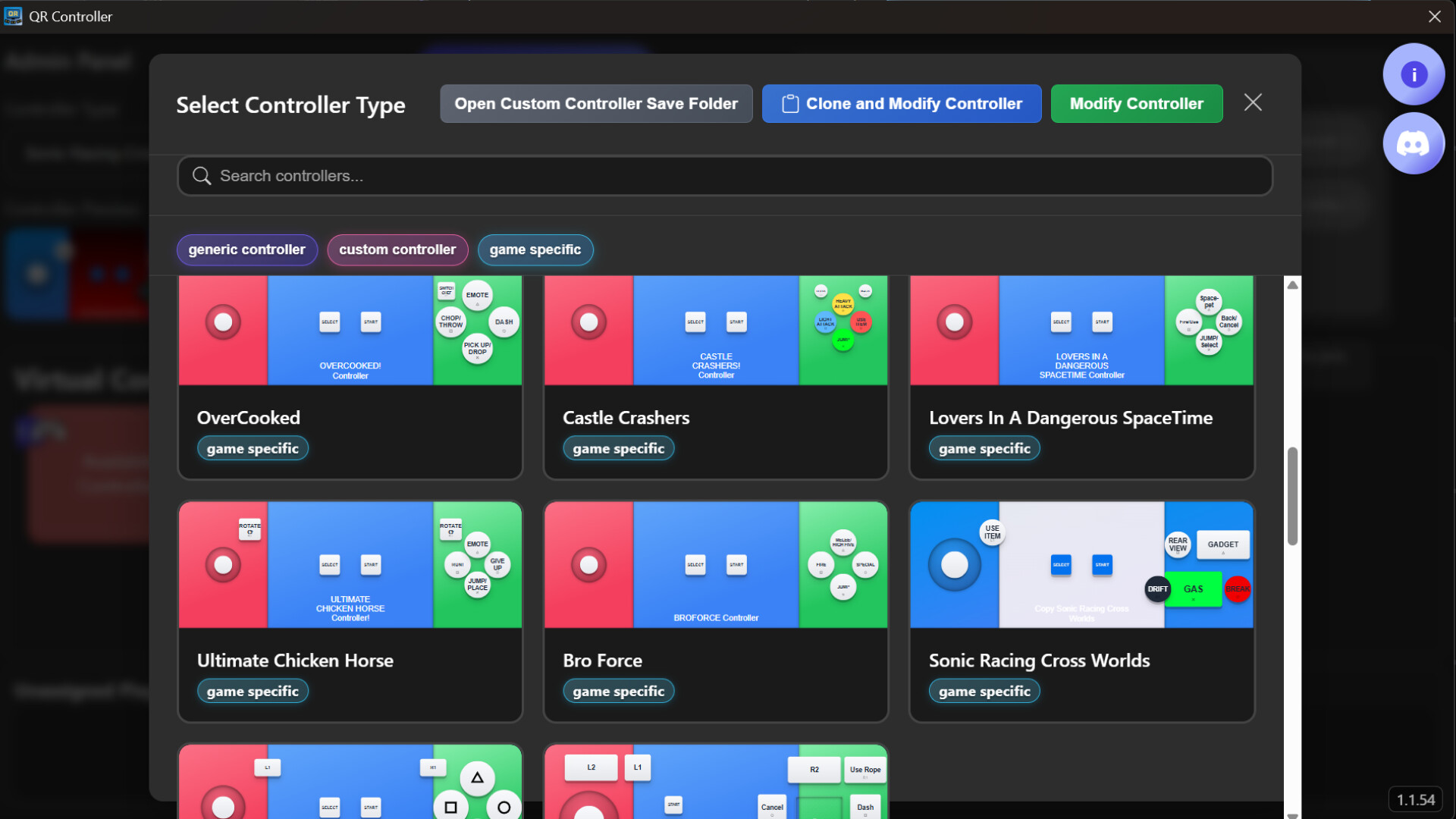Click the QR Controller app icon in title bar
1456x819 pixels.
12,16
